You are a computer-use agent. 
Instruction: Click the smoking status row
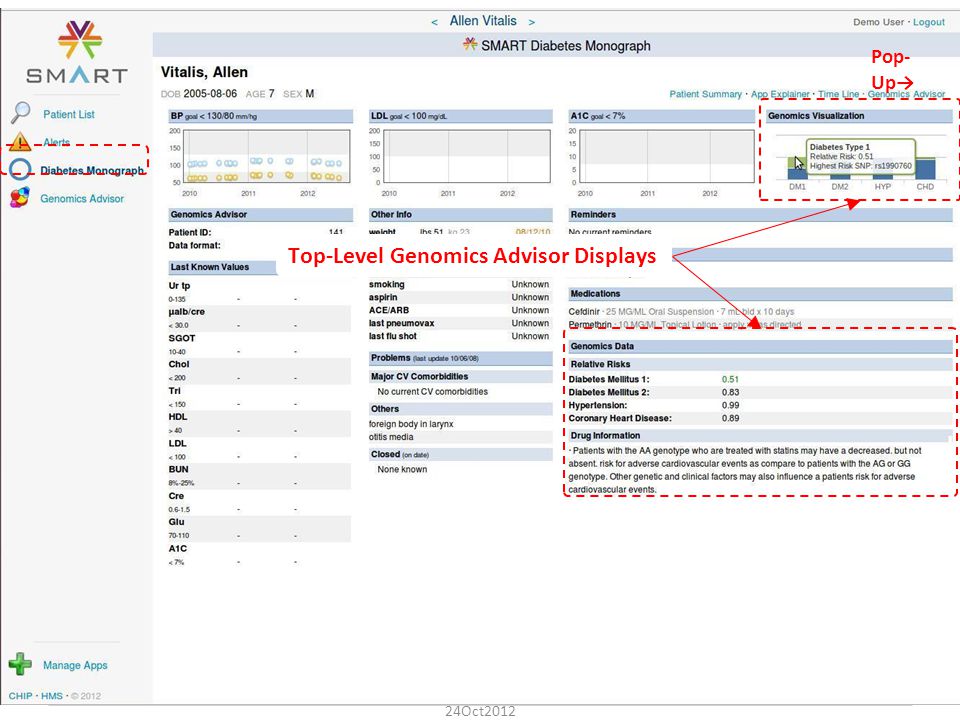[x=459, y=284]
